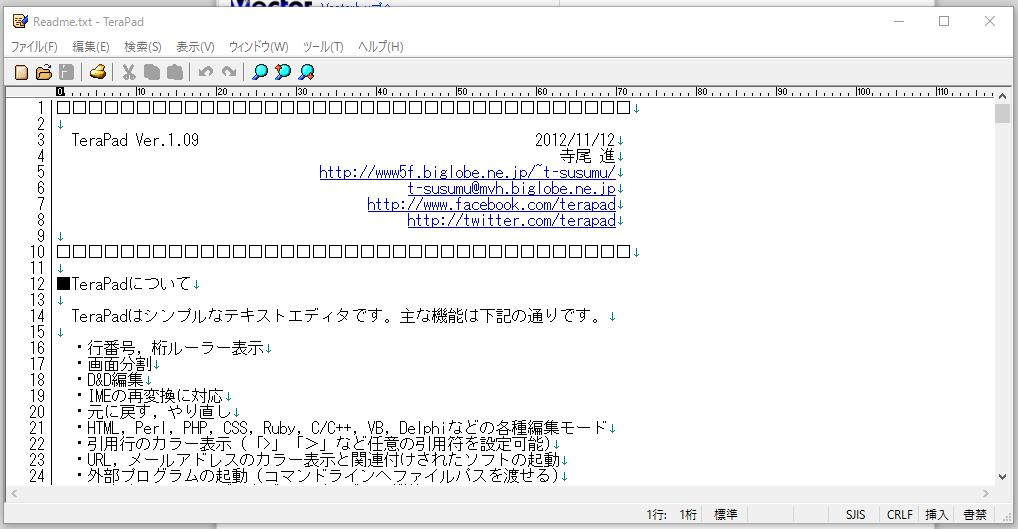1018x529 pixels.
Task: Click the text 'TeraPad Ver.1.09'
Action: [x=135, y=140]
